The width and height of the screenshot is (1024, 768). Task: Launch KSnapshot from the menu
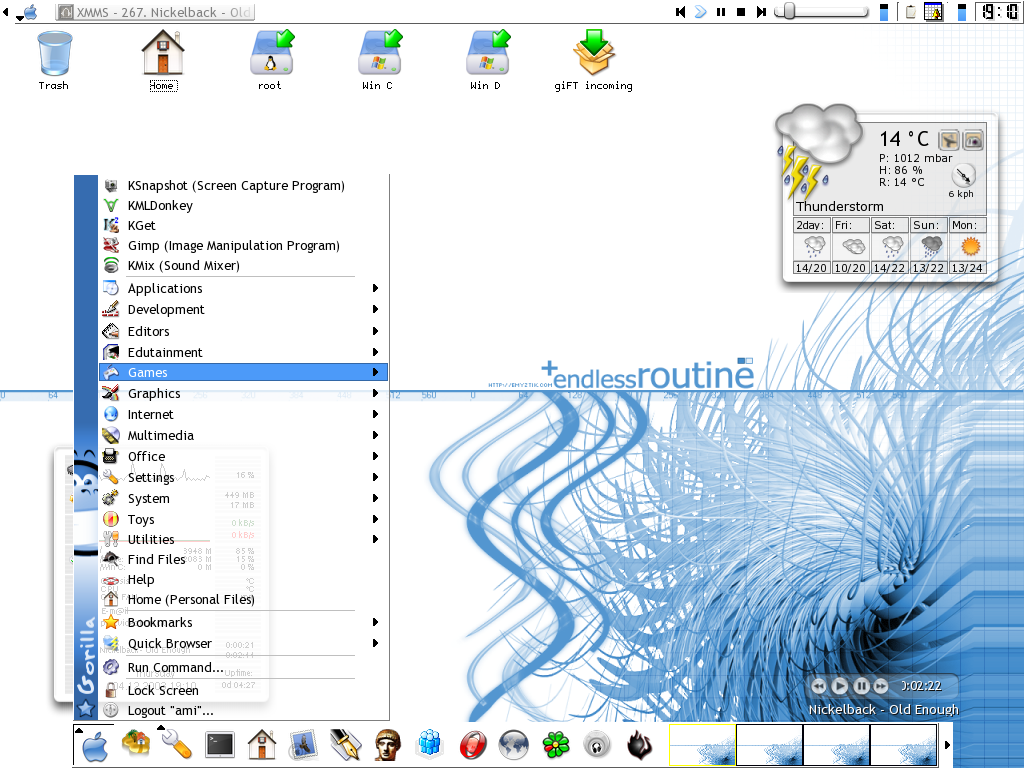[243, 185]
